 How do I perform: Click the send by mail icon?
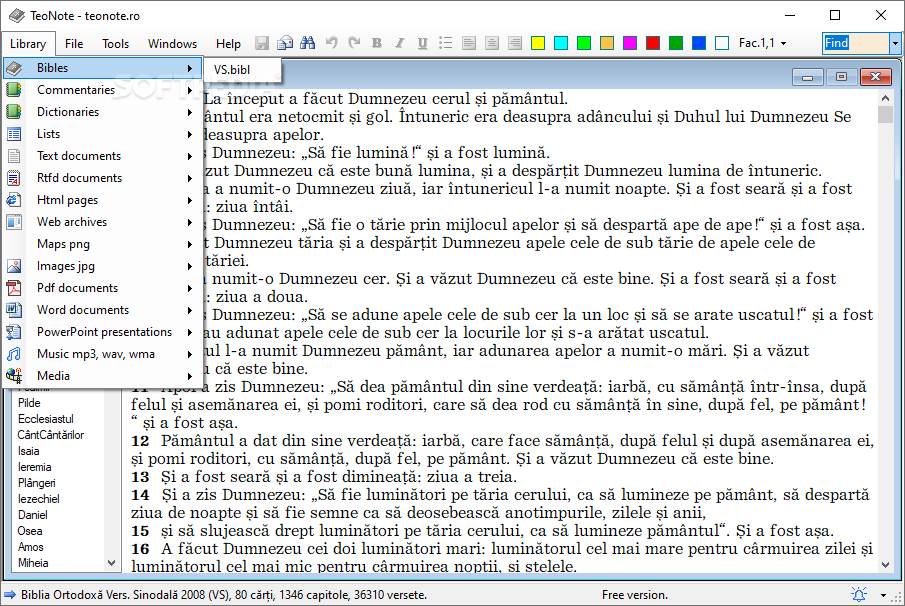point(285,43)
